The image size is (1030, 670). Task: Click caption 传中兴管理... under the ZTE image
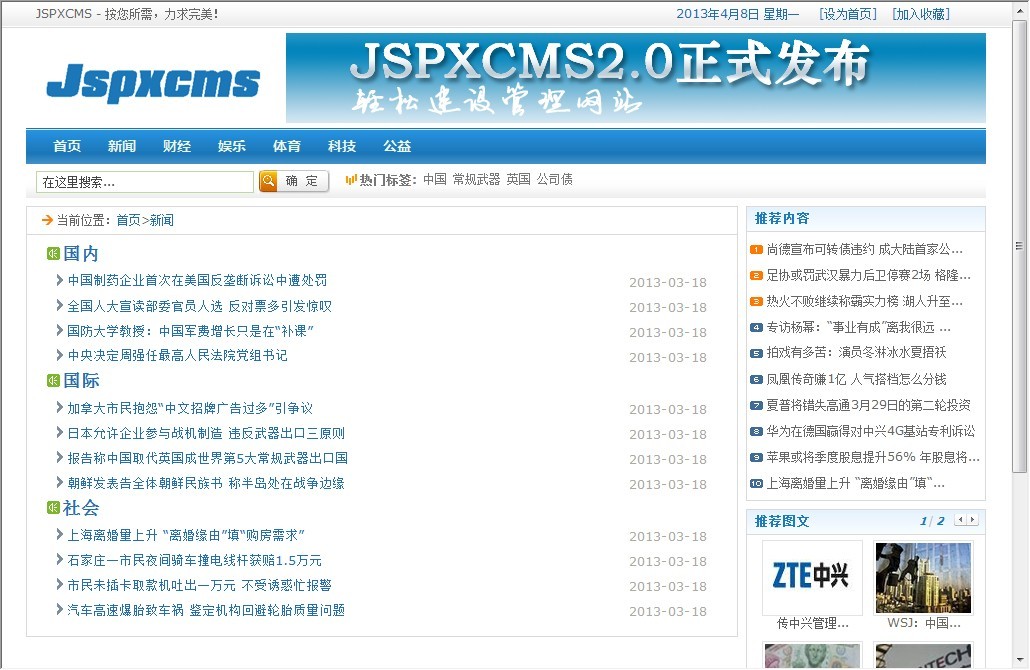[x=813, y=623]
